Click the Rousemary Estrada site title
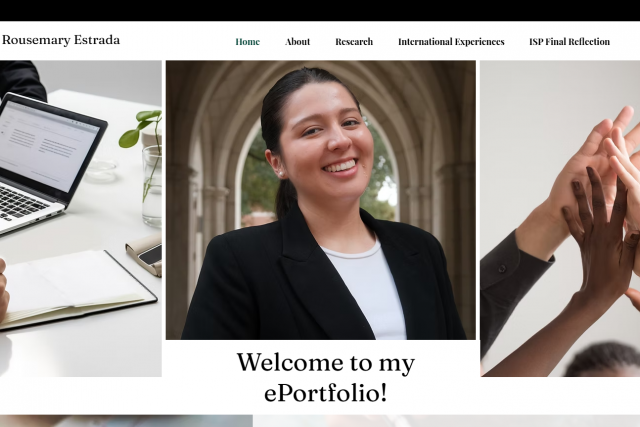This screenshot has height=427, width=640. pyautogui.click(x=61, y=40)
